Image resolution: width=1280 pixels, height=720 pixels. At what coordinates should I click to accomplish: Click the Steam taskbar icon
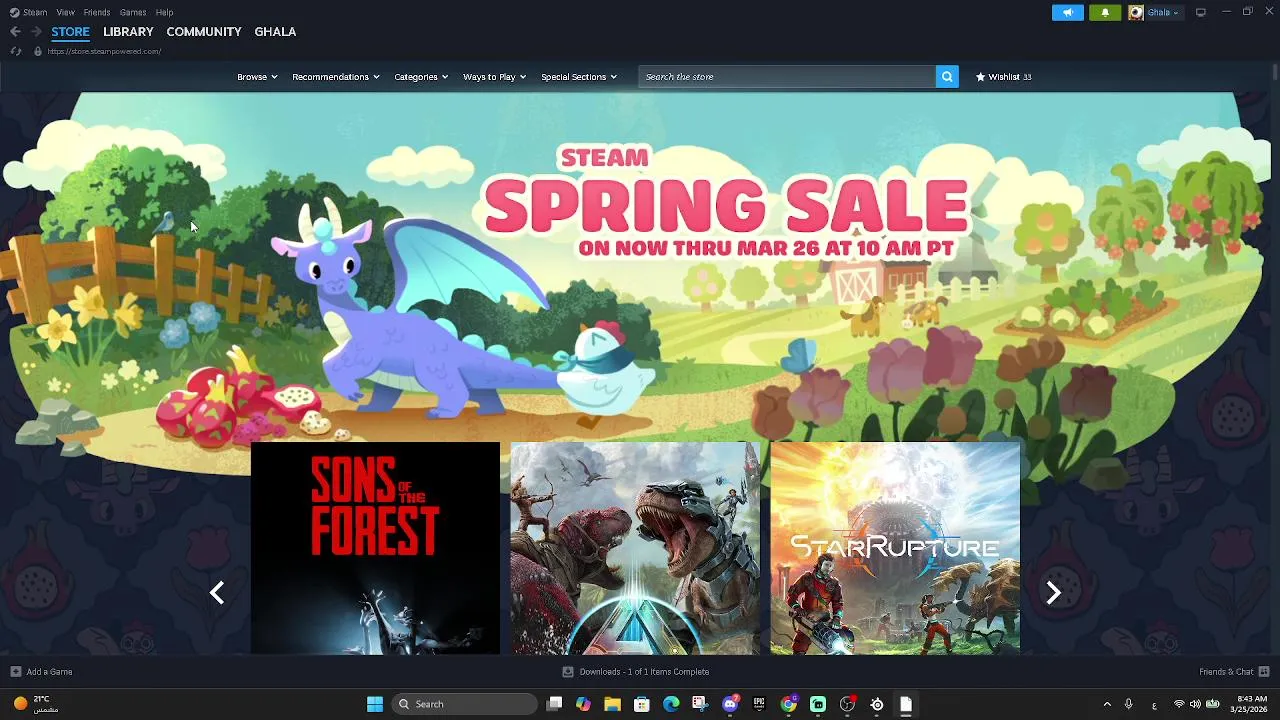point(877,704)
